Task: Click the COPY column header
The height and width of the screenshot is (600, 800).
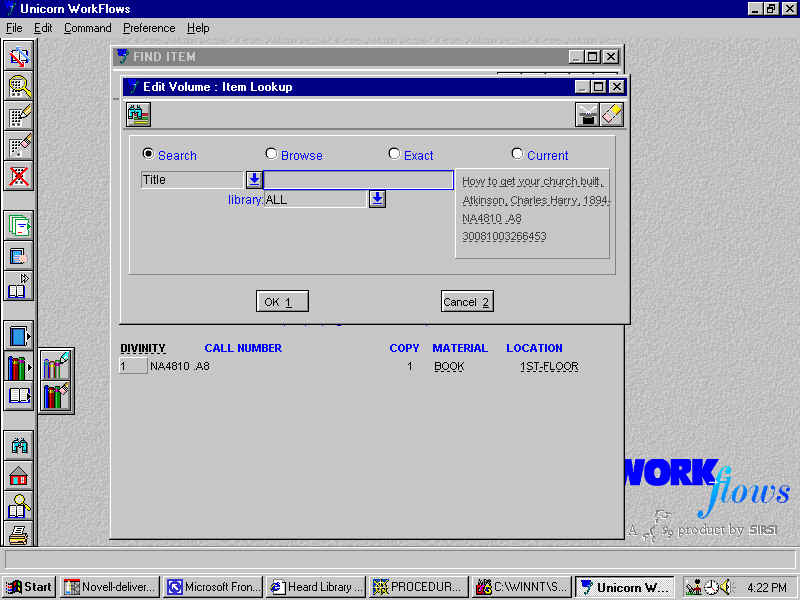Action: 404,348
